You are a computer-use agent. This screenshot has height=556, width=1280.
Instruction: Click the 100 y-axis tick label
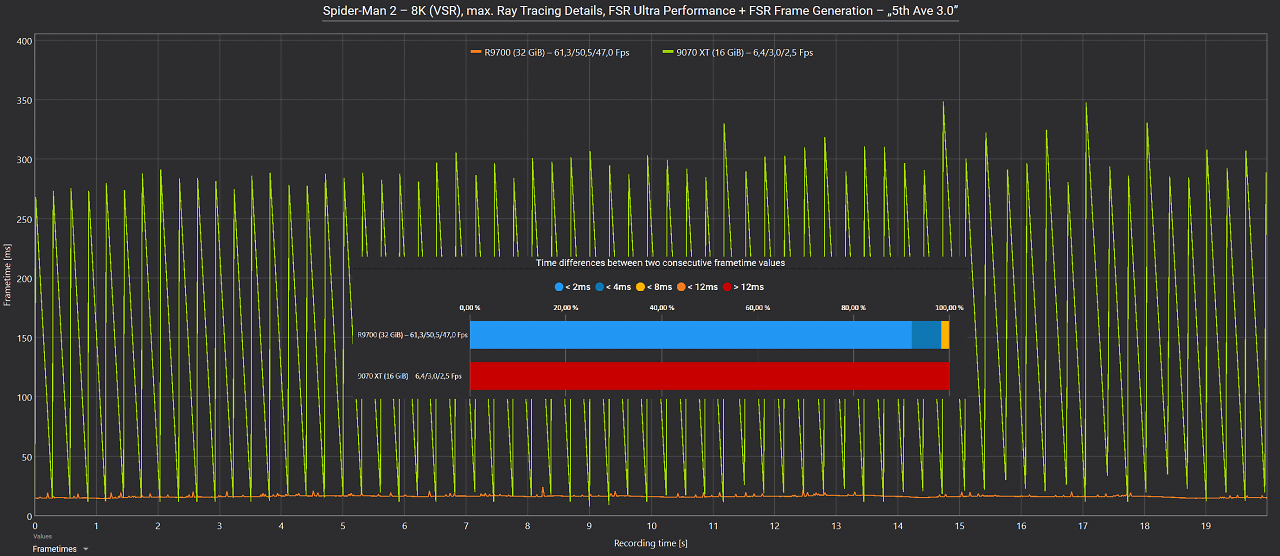click(25, 397)
